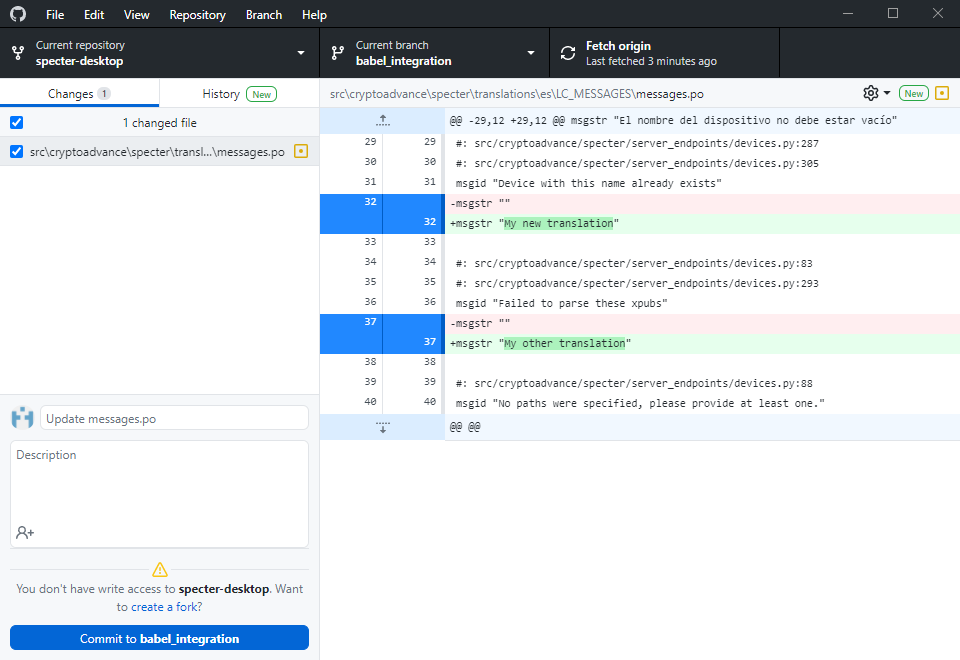Open the File menu
Screen dimensions: 960x660
[54, 15]
